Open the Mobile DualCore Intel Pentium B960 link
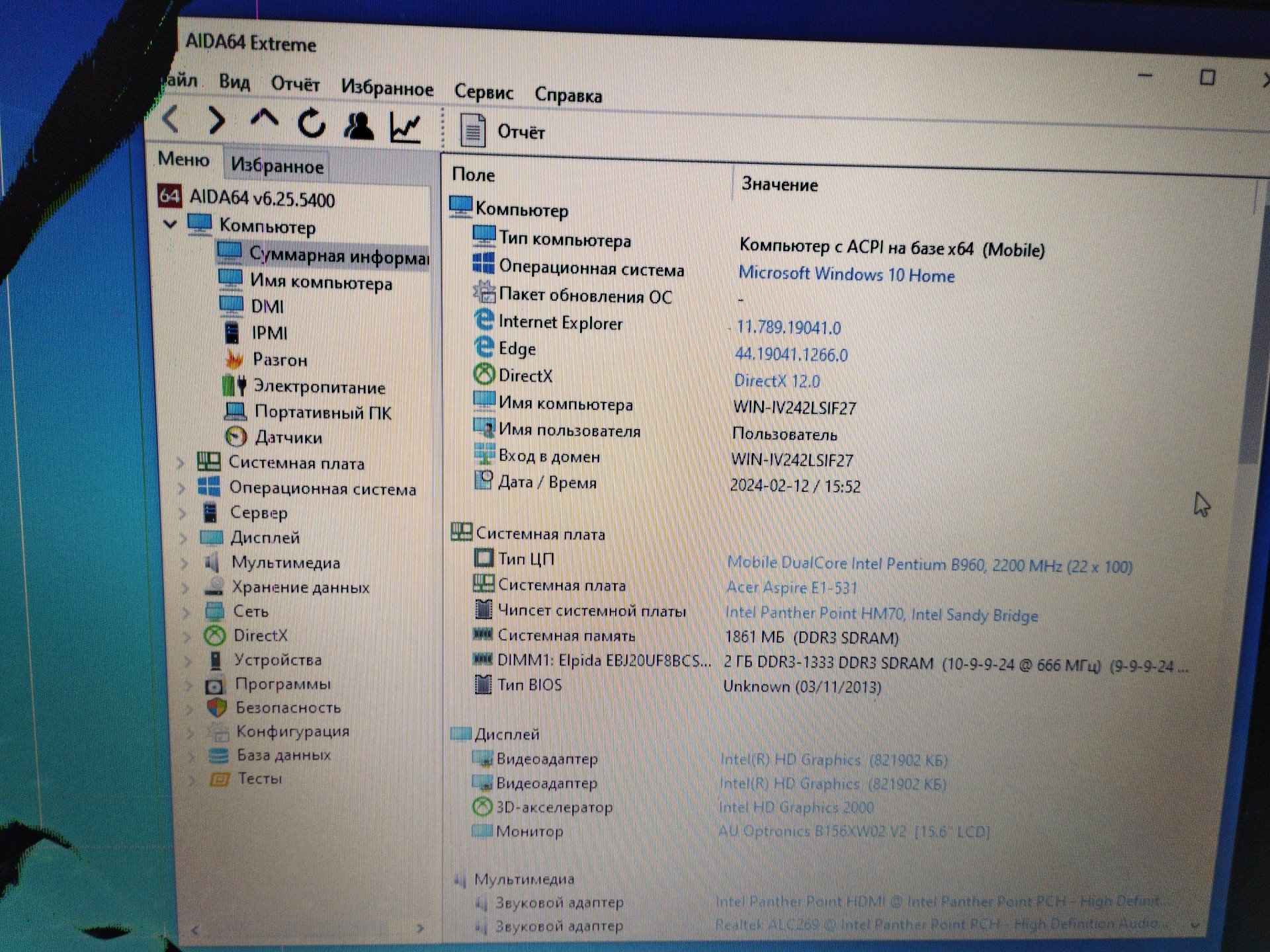 tap(929, 565)
